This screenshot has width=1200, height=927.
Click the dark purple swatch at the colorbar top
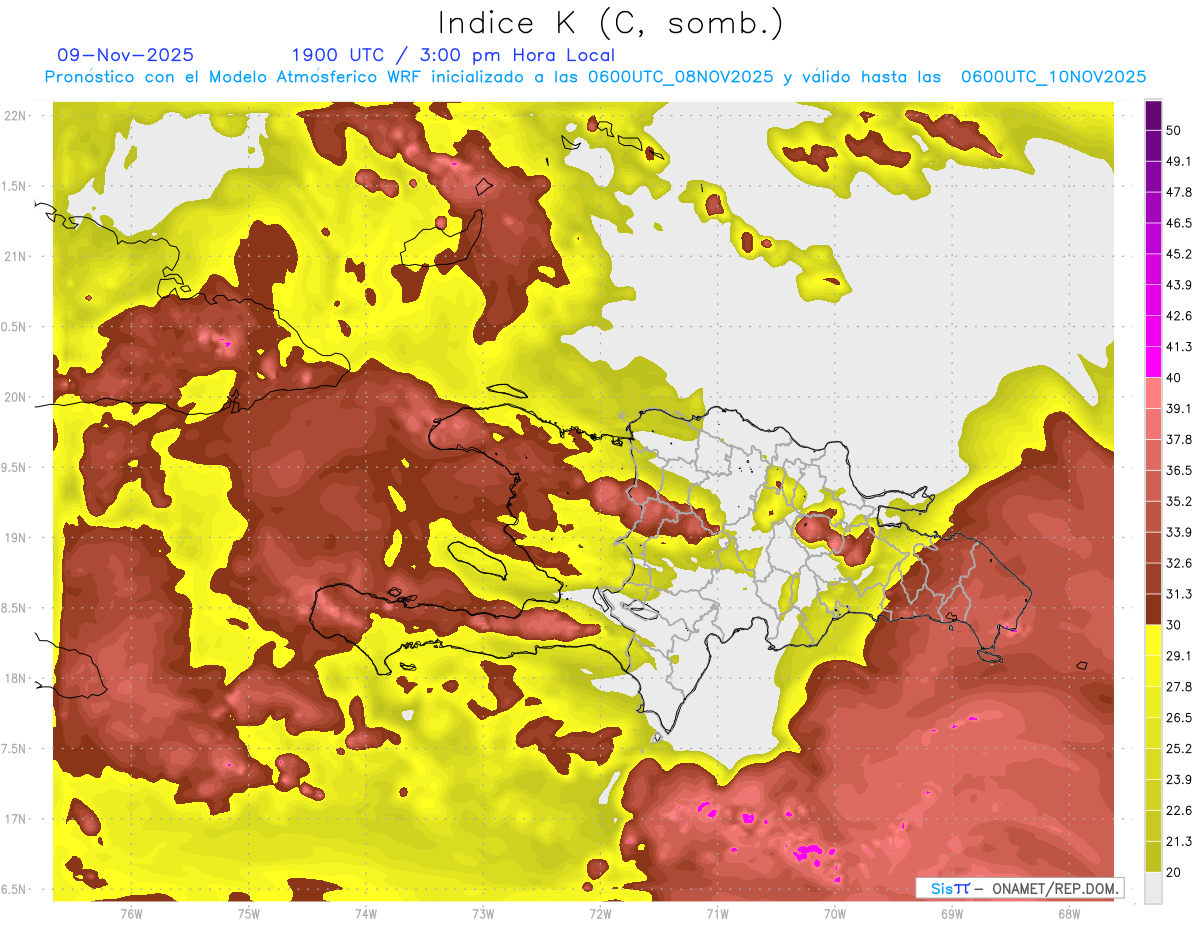click(1153, 116)
